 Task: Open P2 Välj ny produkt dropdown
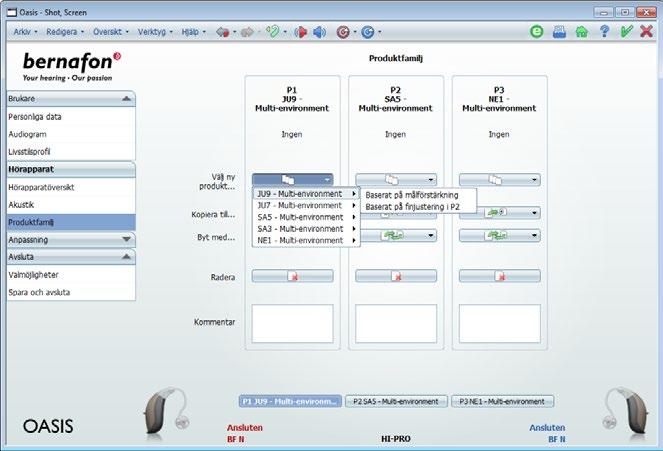[396, 180]
